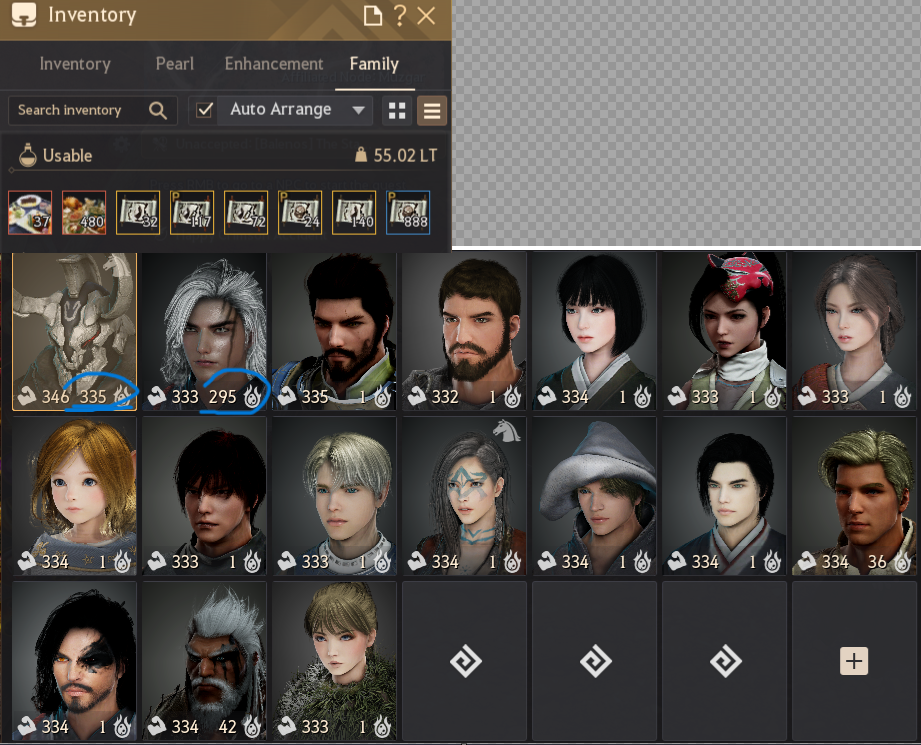
Task: Select the white-haired old warrior with 42
Action: 204,661
